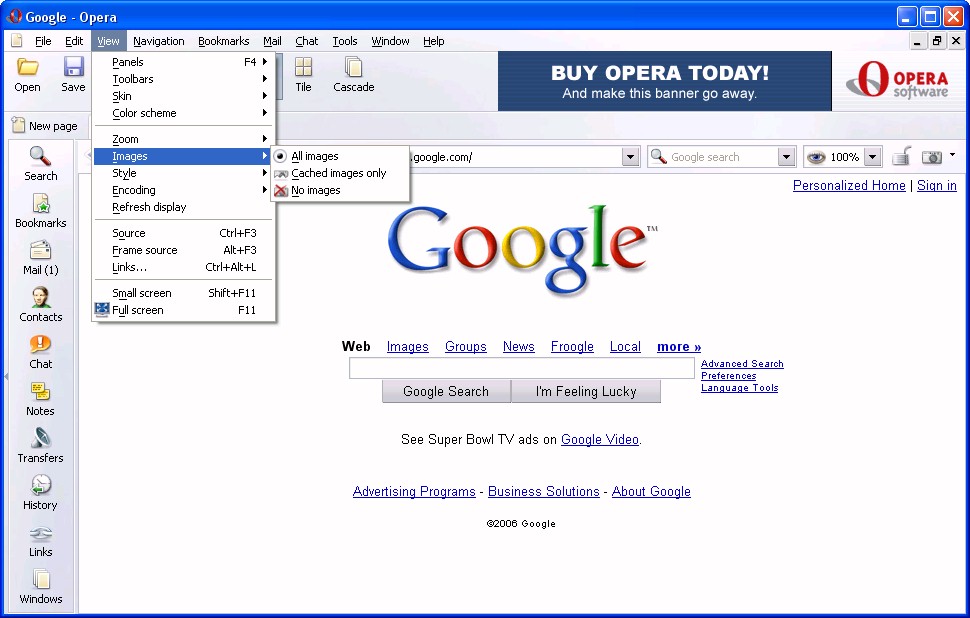Click the Cascade windows toolbar icon
The height and width of the screenshot is (618, 970).
click(x=353, y=74)
